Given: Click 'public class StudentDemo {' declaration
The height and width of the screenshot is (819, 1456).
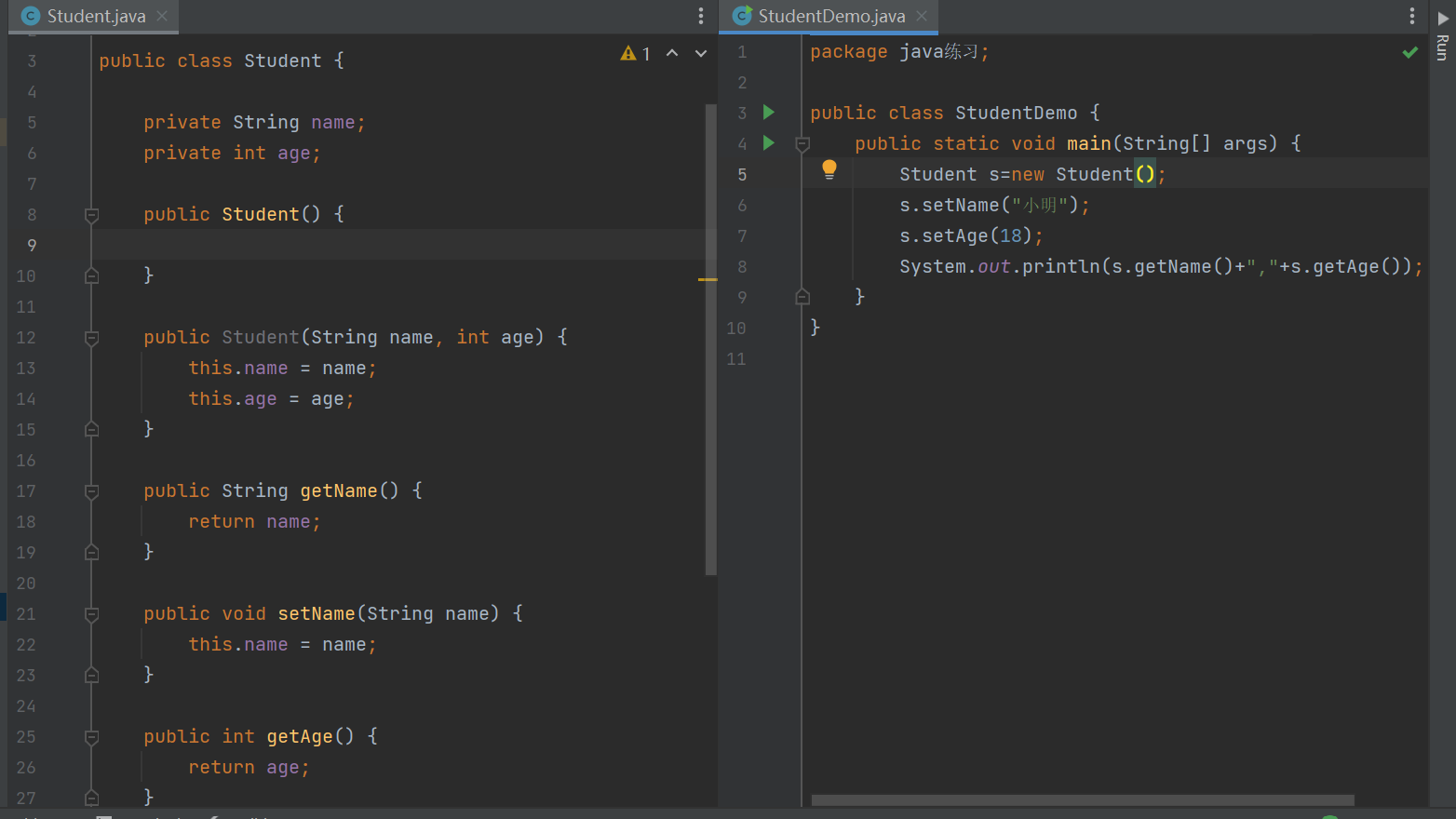Looking at the screenshot, I should 955,113.
